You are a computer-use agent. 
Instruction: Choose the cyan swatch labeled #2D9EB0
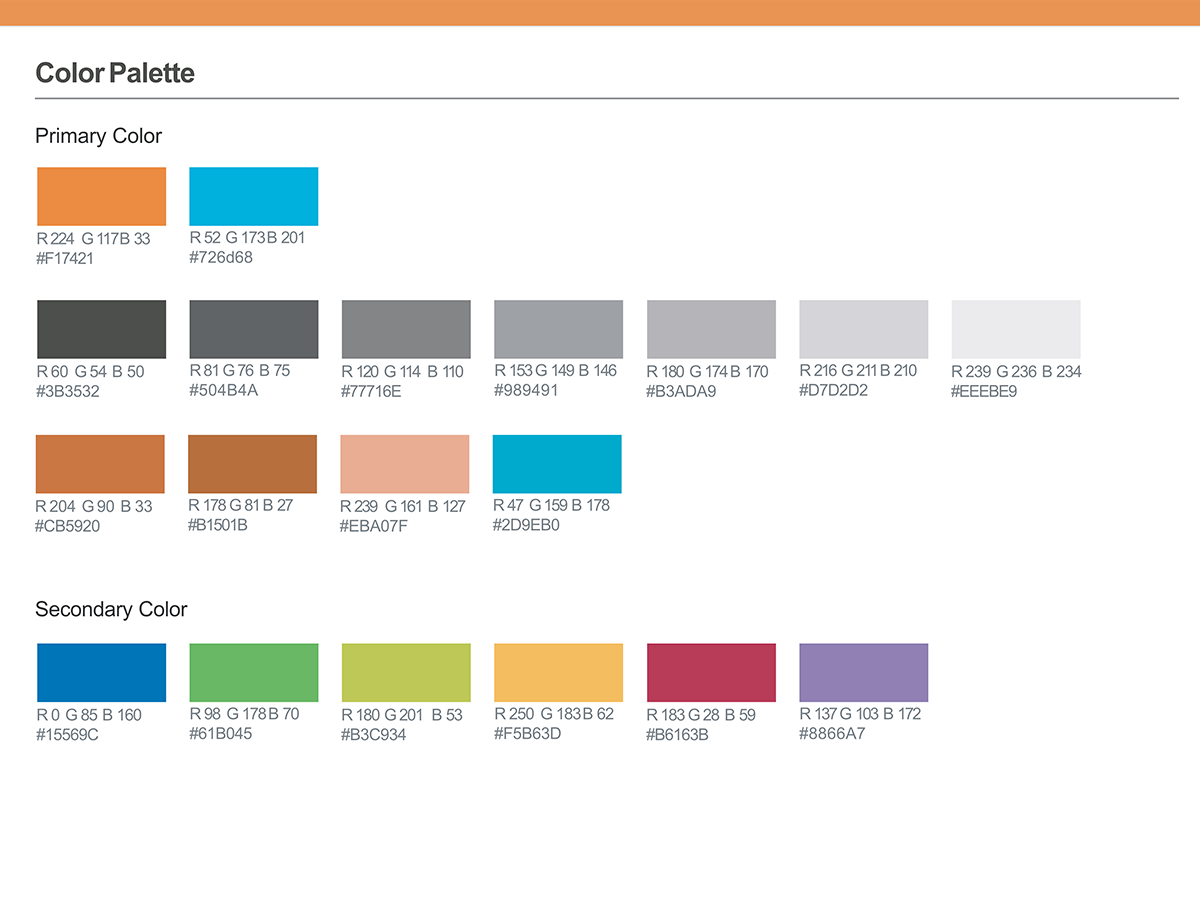[x=557, y=464]
